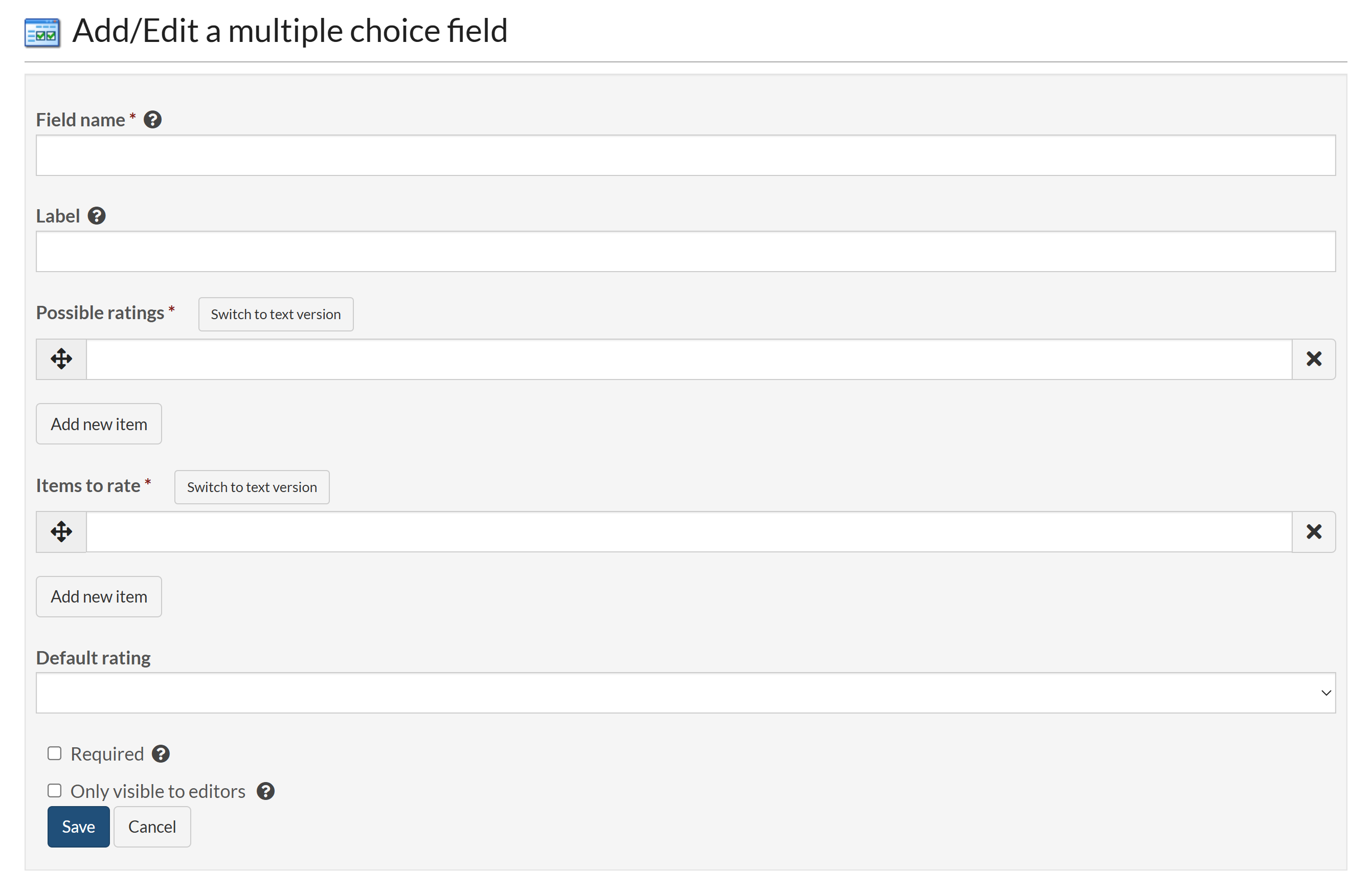Add new item under Items to rate
Image resolution: width=1372 pixels, height=891 pixels.
click(99, 596)
